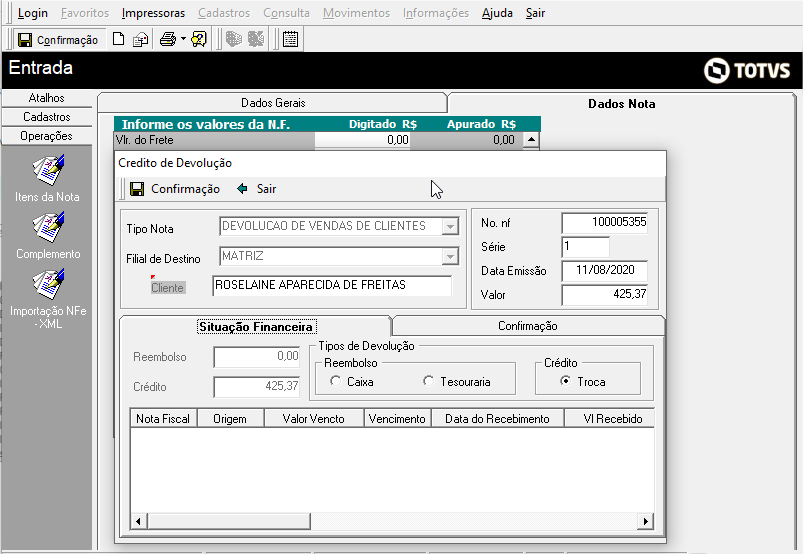803x554 pixels.
Task: Open the Itens da Nota shortcut icon
Action: point(48,170)
